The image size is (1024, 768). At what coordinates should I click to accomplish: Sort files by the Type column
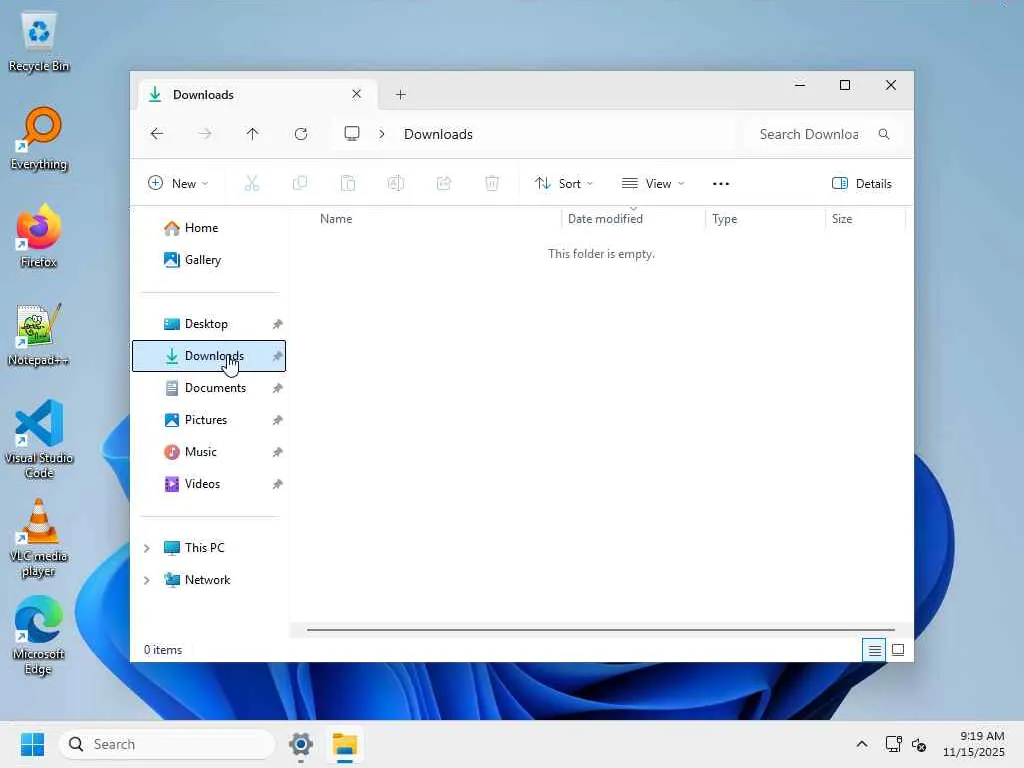click(x=725, y=219)
